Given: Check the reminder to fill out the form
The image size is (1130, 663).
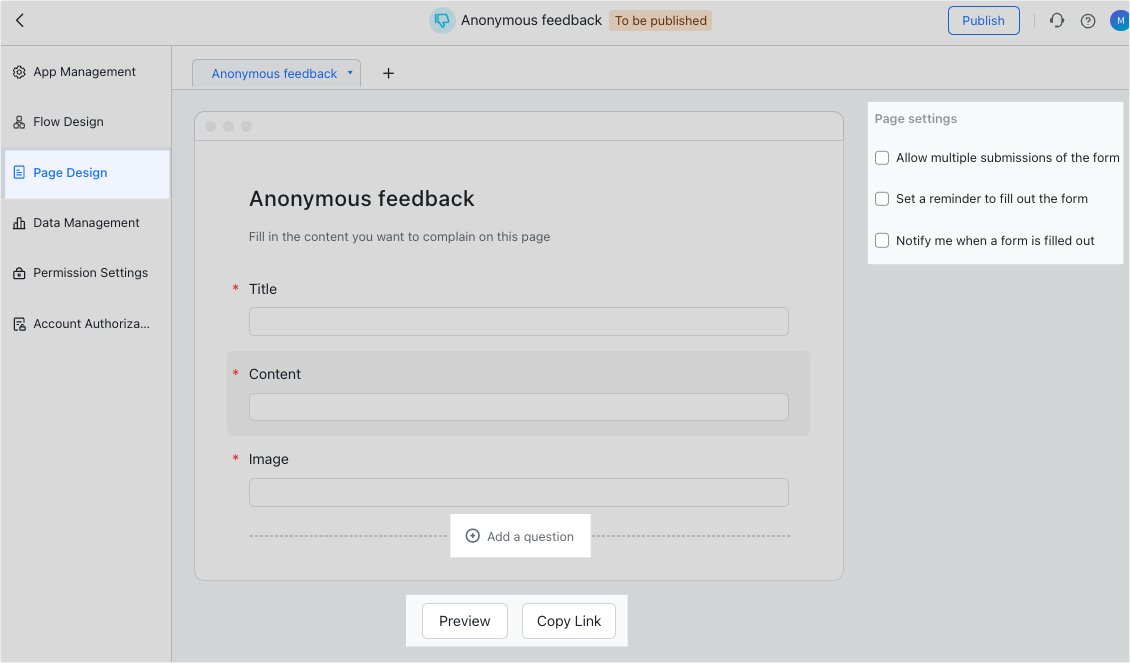Looking at the screenshot, I should (881, 198).
